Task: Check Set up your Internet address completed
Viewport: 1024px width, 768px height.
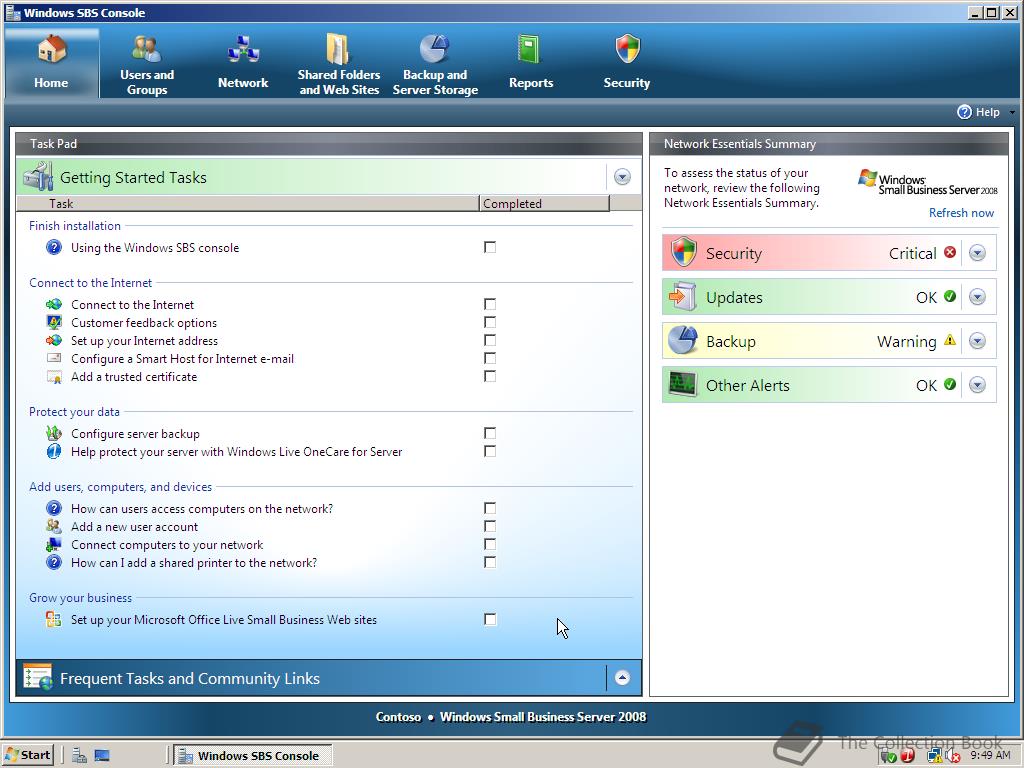Action: tap(490, 340)
